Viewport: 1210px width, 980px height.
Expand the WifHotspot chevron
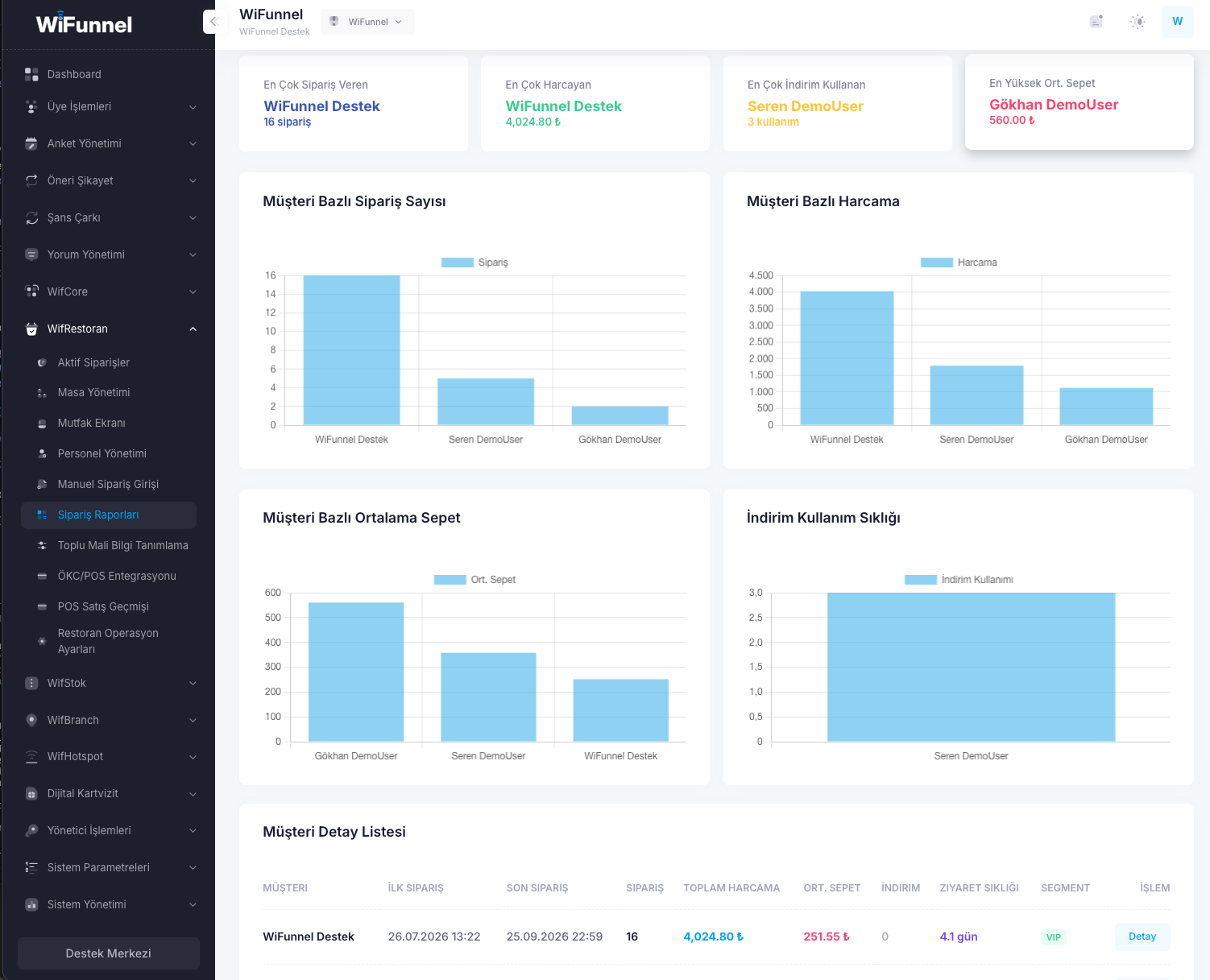tap(193, 757)
